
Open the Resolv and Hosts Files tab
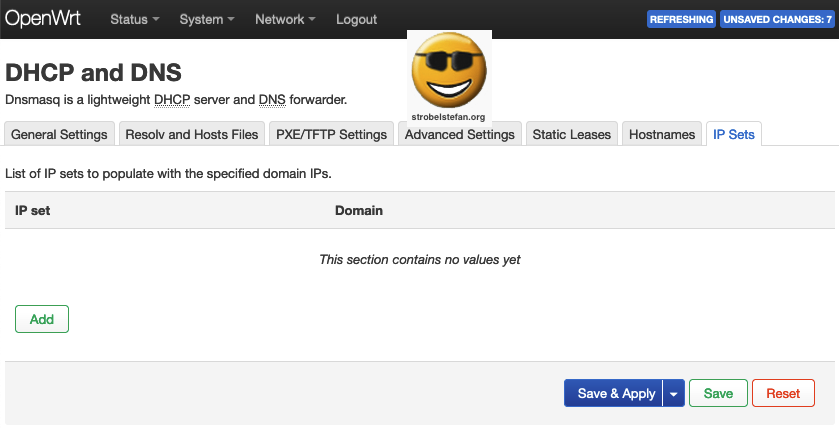pos(192,134)
